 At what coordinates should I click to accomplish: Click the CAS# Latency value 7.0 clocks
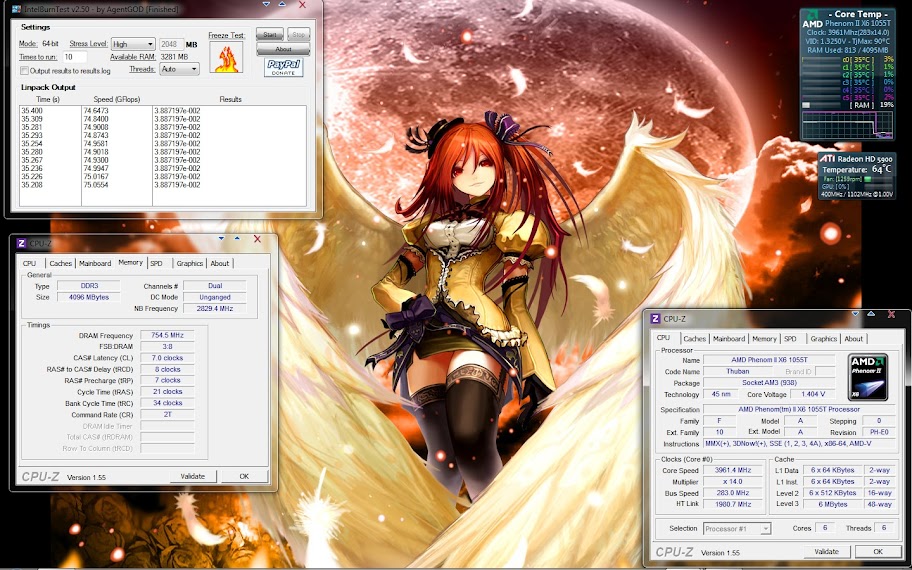click(x=168, y=358)
